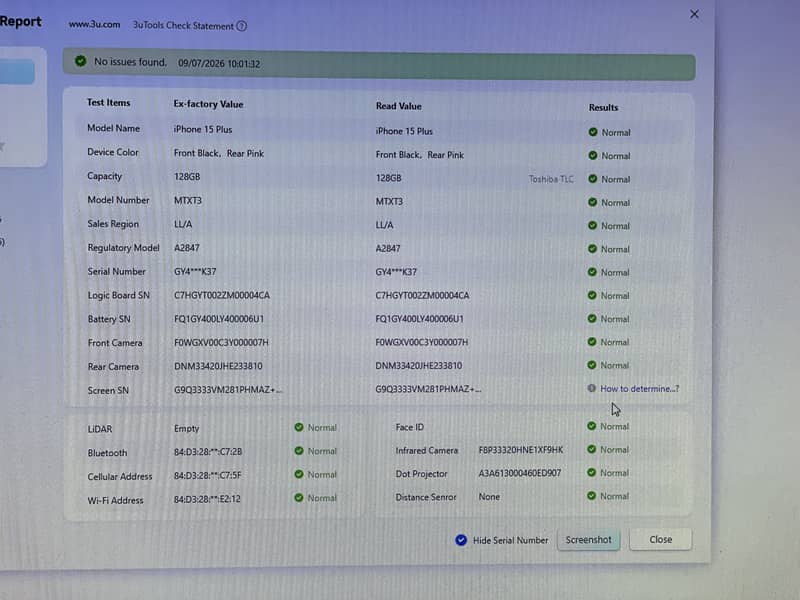Select Dot Projector value A3A613000460ED907
This screenshot has height=600, width=800.
[519, 473]
